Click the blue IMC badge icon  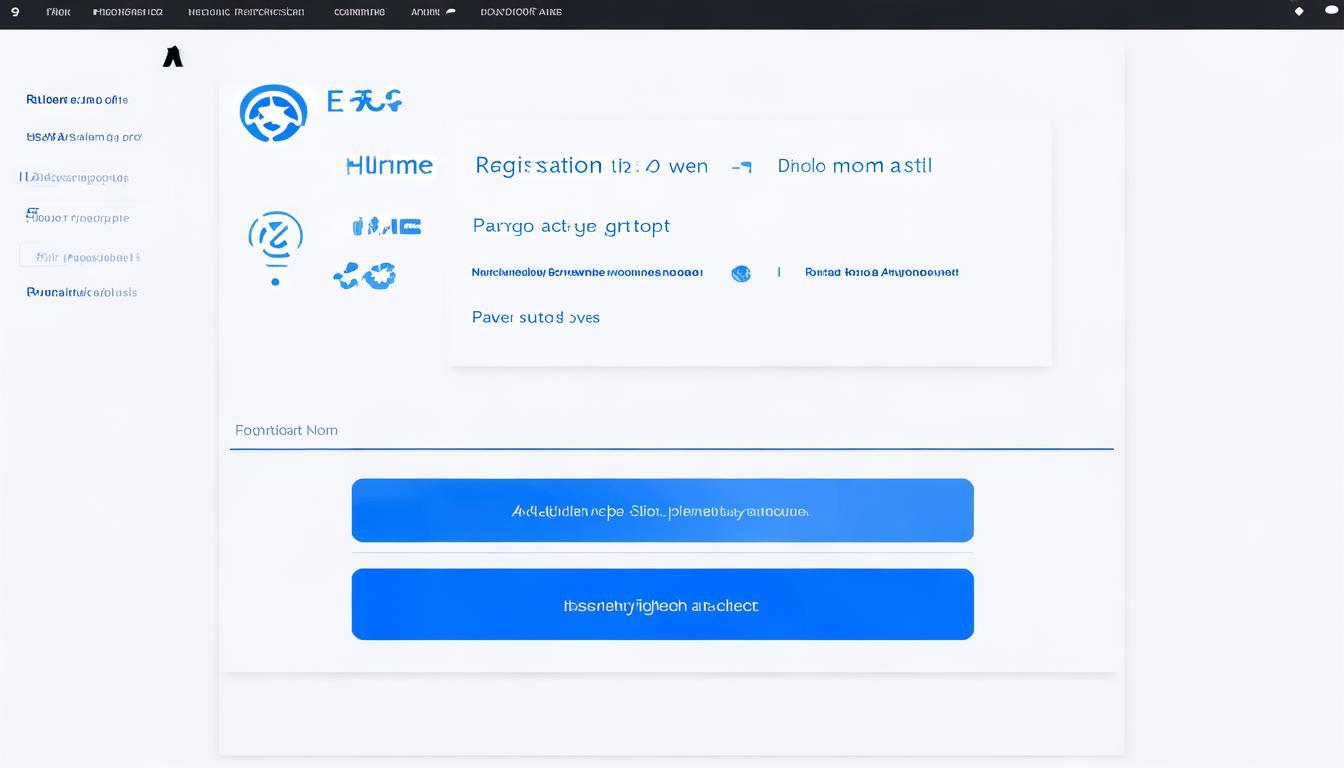point(387,227)
